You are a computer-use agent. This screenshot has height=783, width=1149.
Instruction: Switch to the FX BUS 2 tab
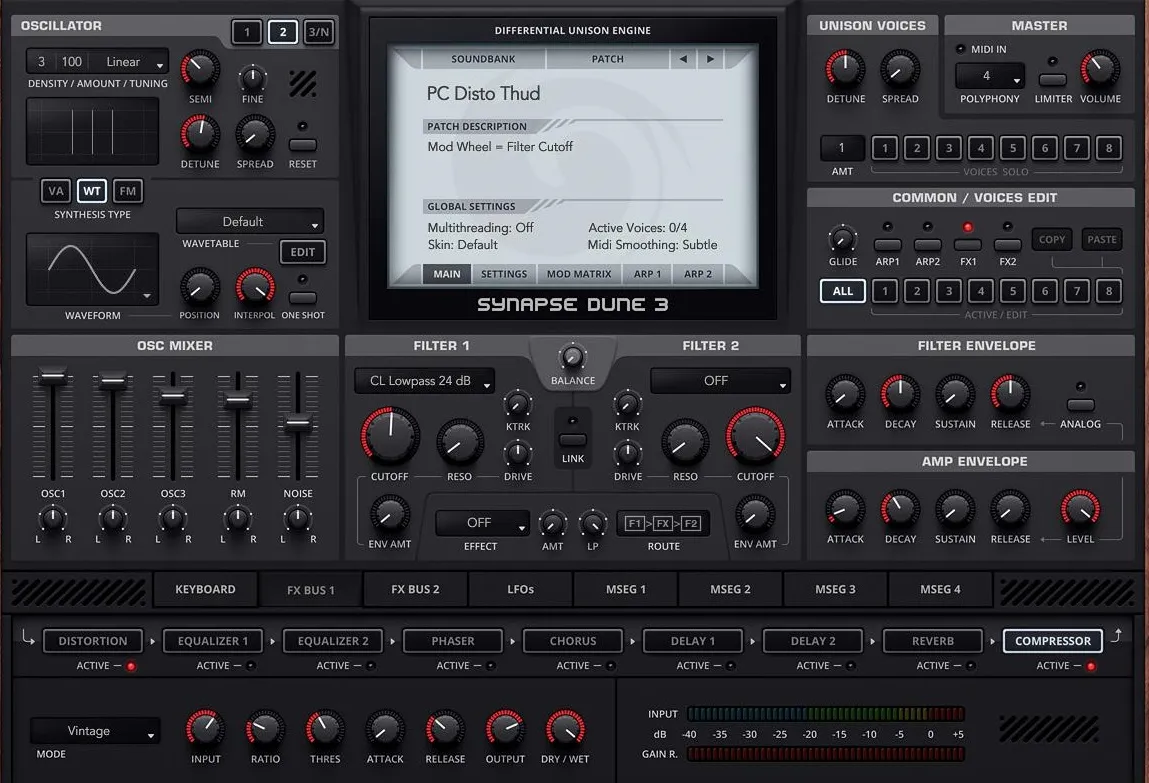[x=415, y=589]
